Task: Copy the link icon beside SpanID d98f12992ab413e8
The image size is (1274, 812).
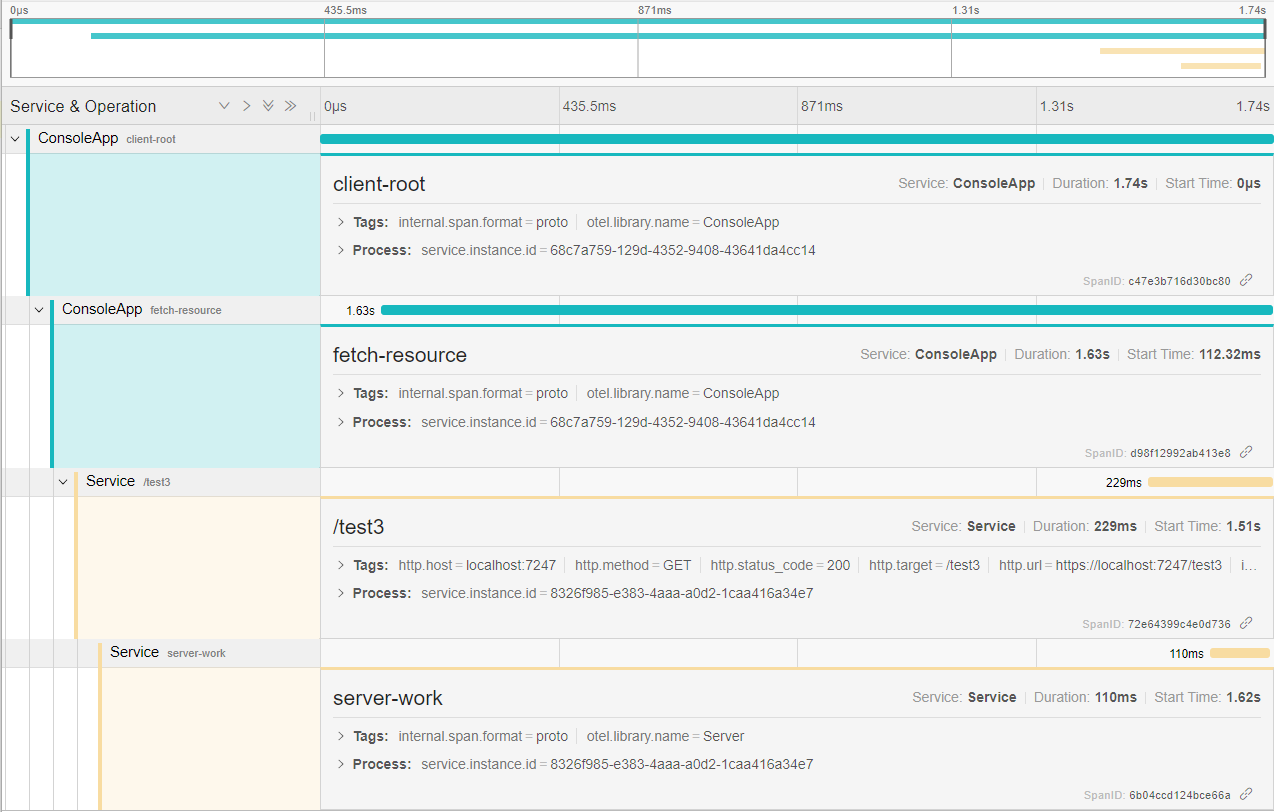Action: click(1246, 452)
